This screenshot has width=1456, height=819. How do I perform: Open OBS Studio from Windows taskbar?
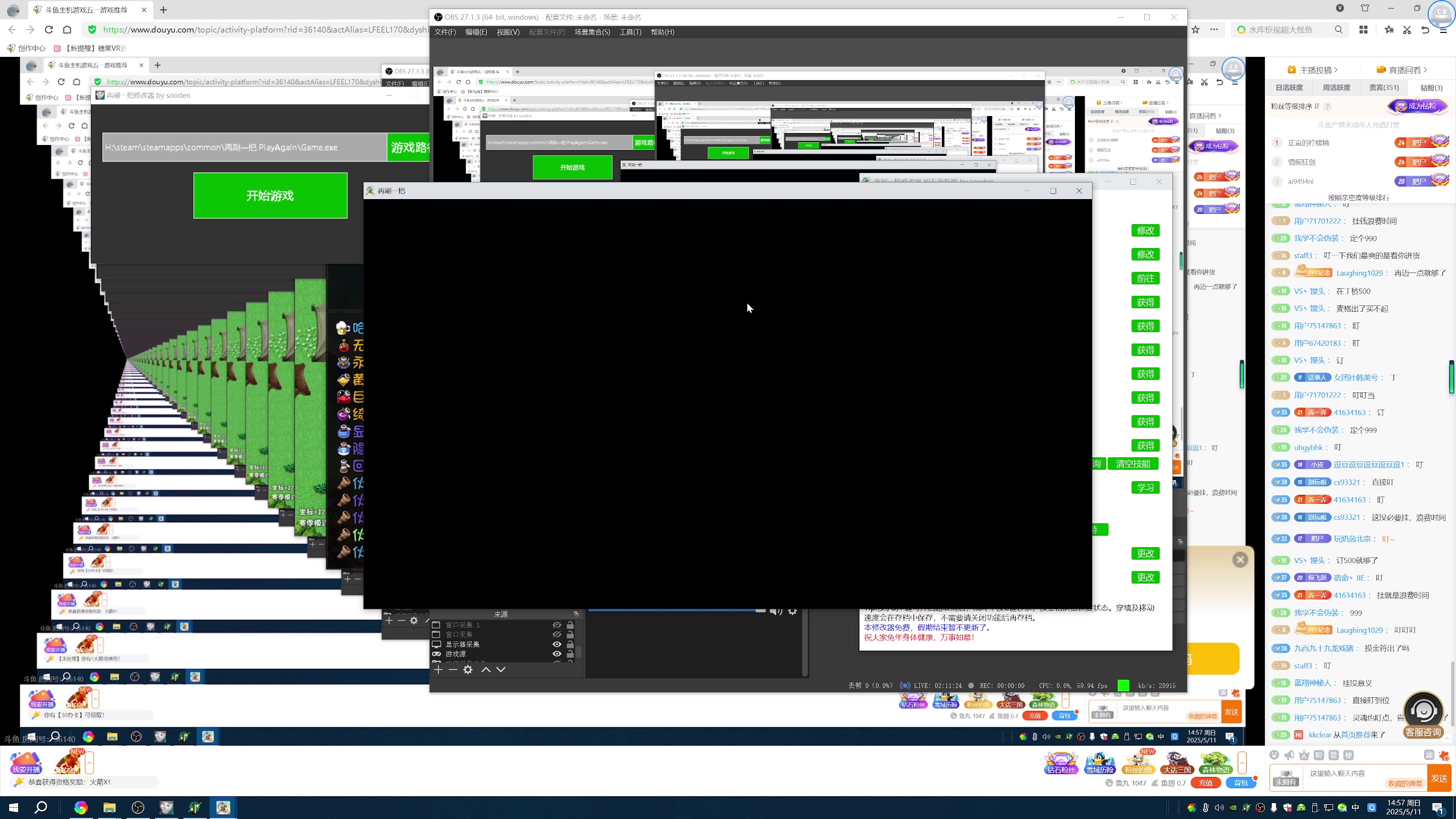[x=138, y=807]
